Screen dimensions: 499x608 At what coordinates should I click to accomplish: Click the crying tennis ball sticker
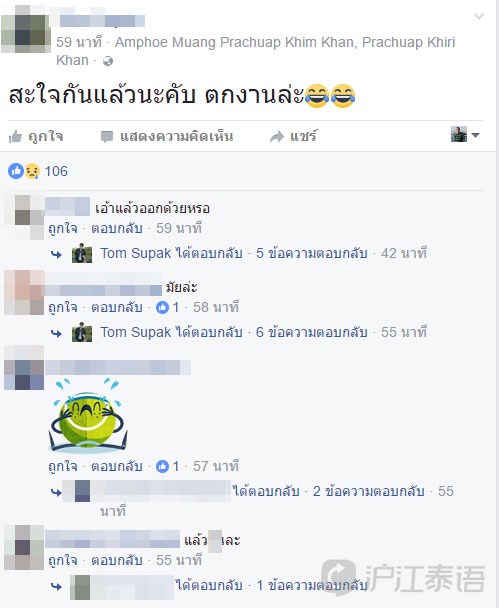[87, 415]
